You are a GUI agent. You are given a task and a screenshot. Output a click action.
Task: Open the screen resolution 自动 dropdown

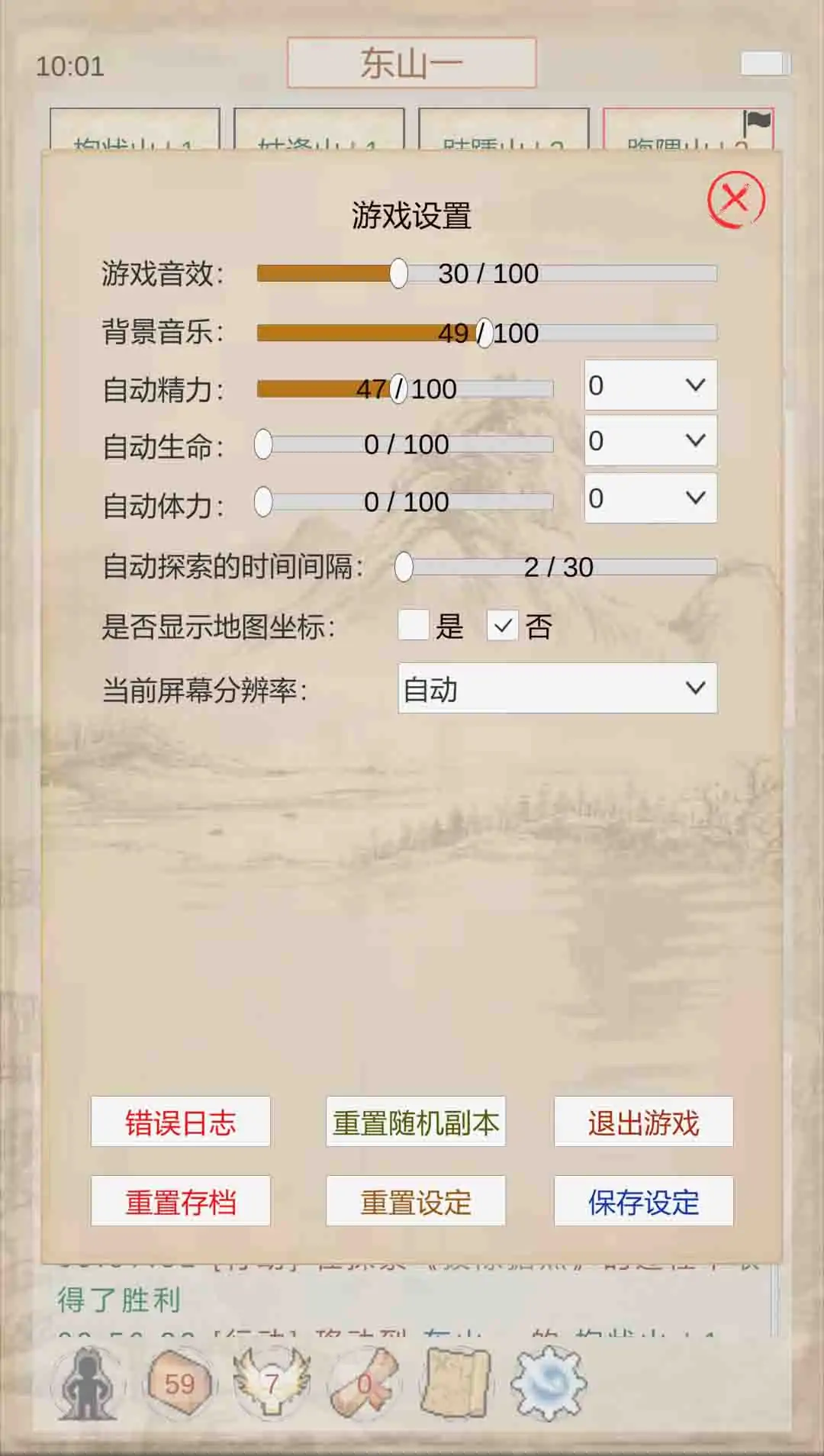pos(557,688)
